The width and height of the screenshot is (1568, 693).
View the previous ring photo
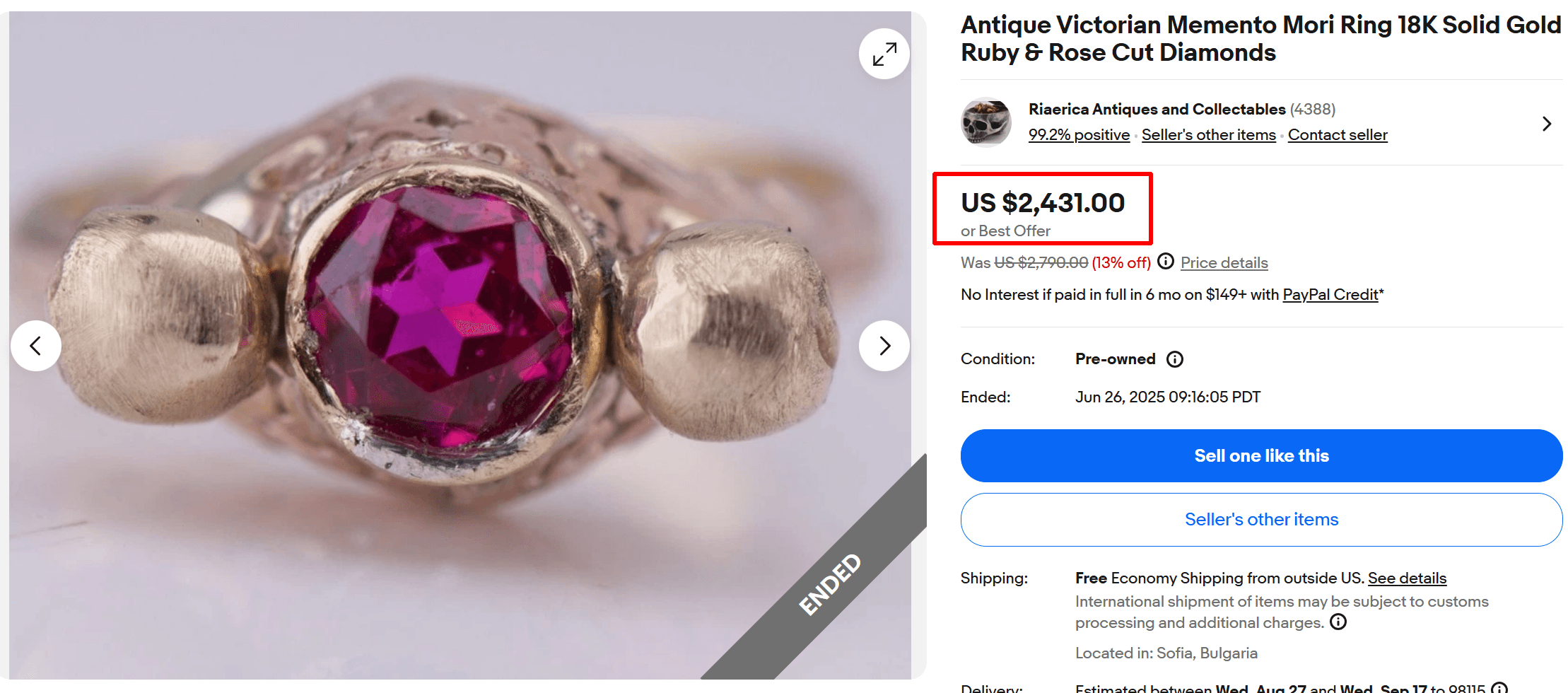(x=36, y=346)
